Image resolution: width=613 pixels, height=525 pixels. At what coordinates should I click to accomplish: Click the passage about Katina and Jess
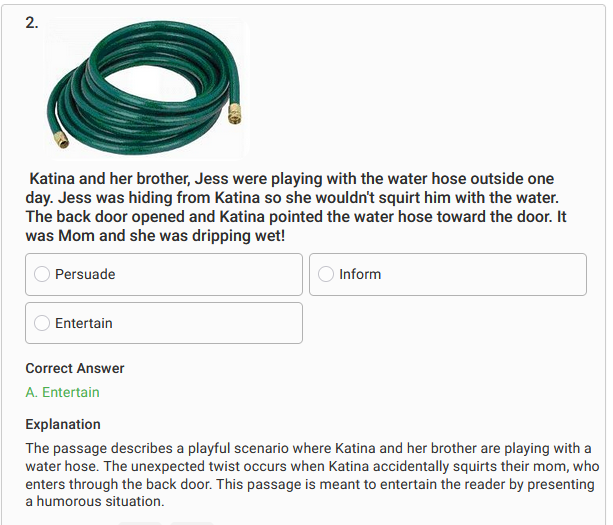click(296, 207)
